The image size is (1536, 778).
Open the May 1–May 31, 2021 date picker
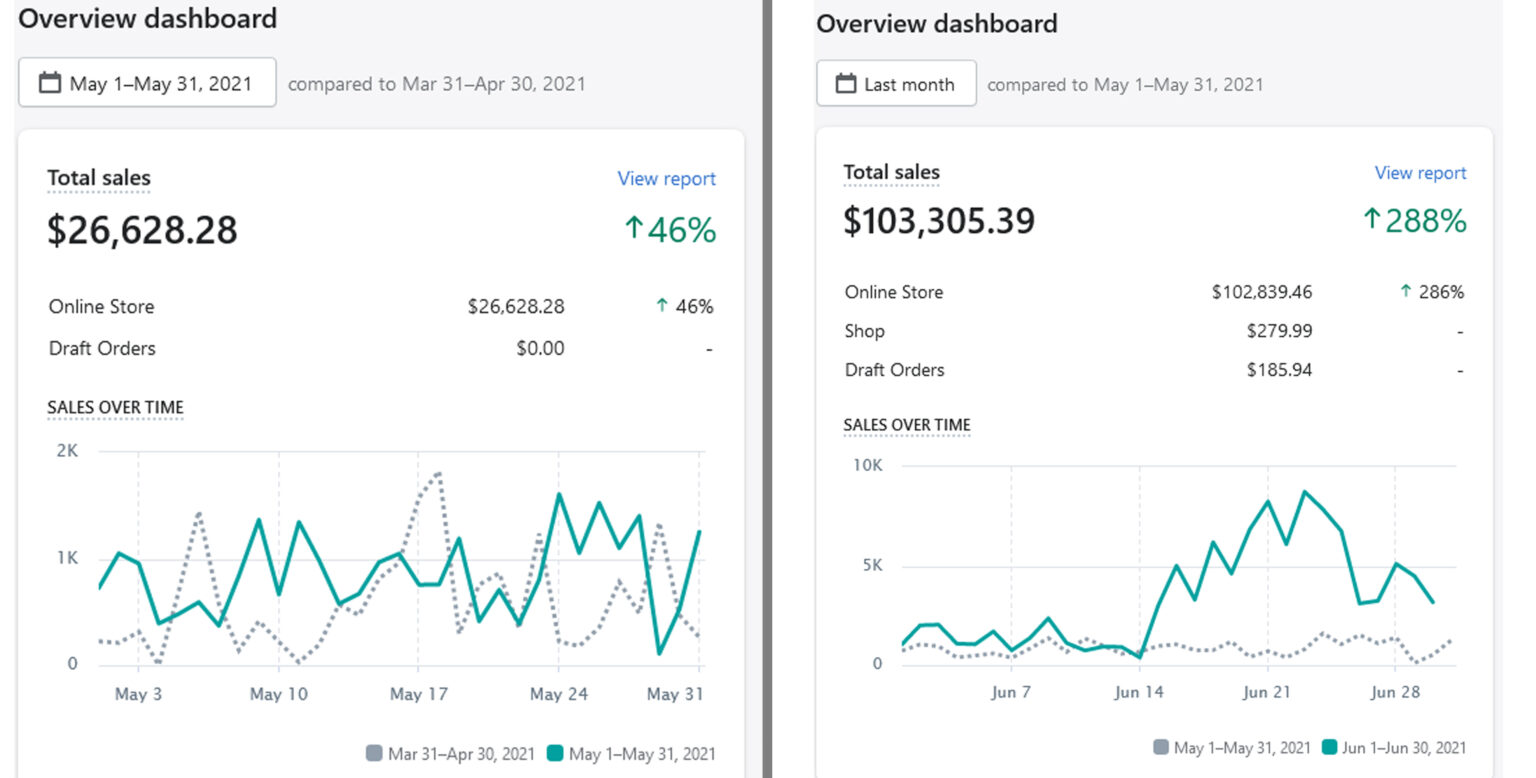pos(147,83)
